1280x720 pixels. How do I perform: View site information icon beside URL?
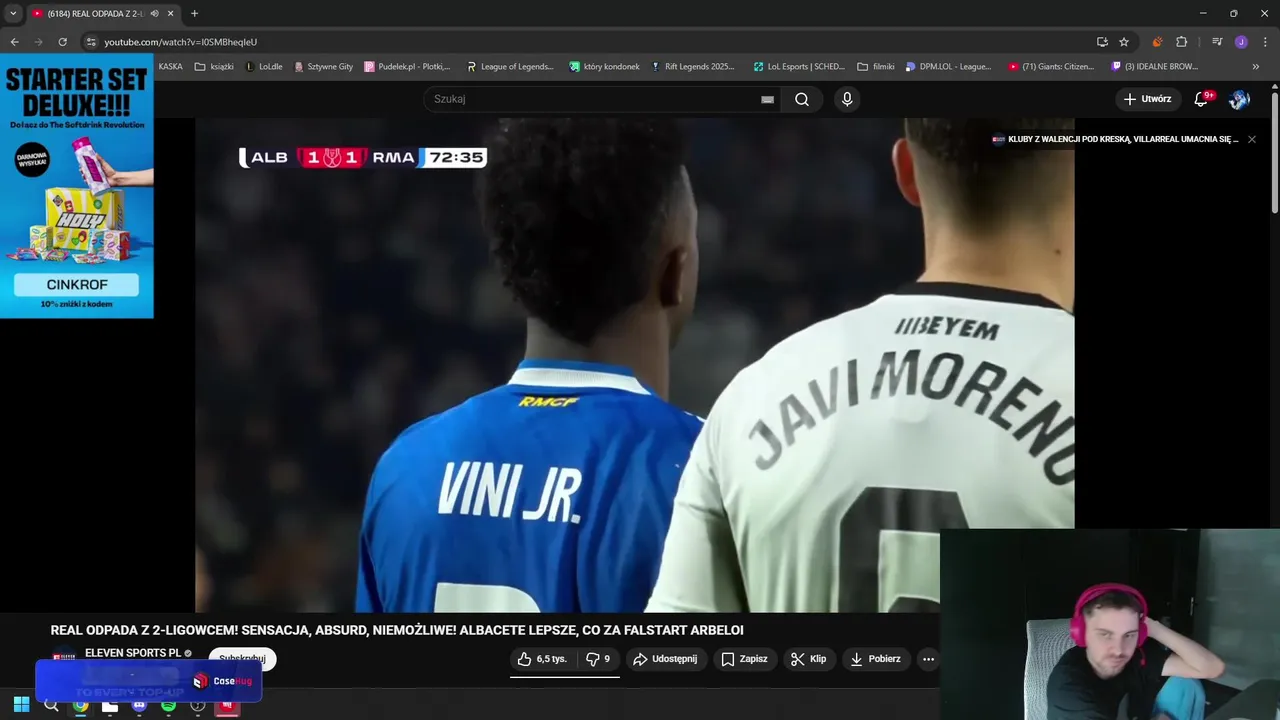coord(91,42)
